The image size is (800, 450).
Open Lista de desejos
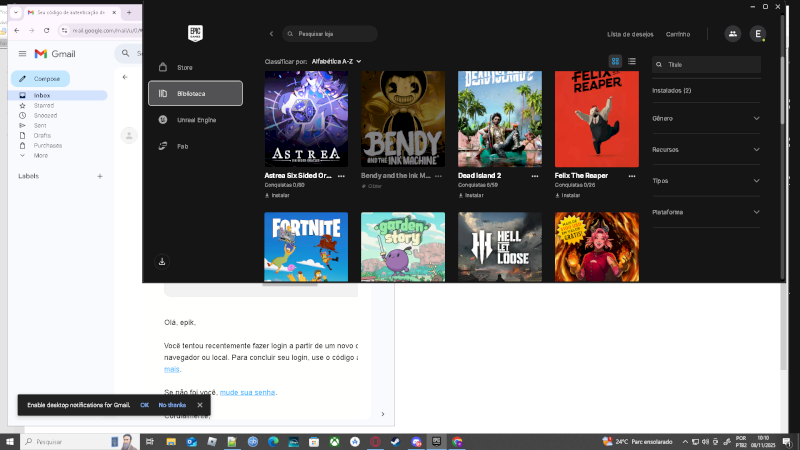coord(629,34)
